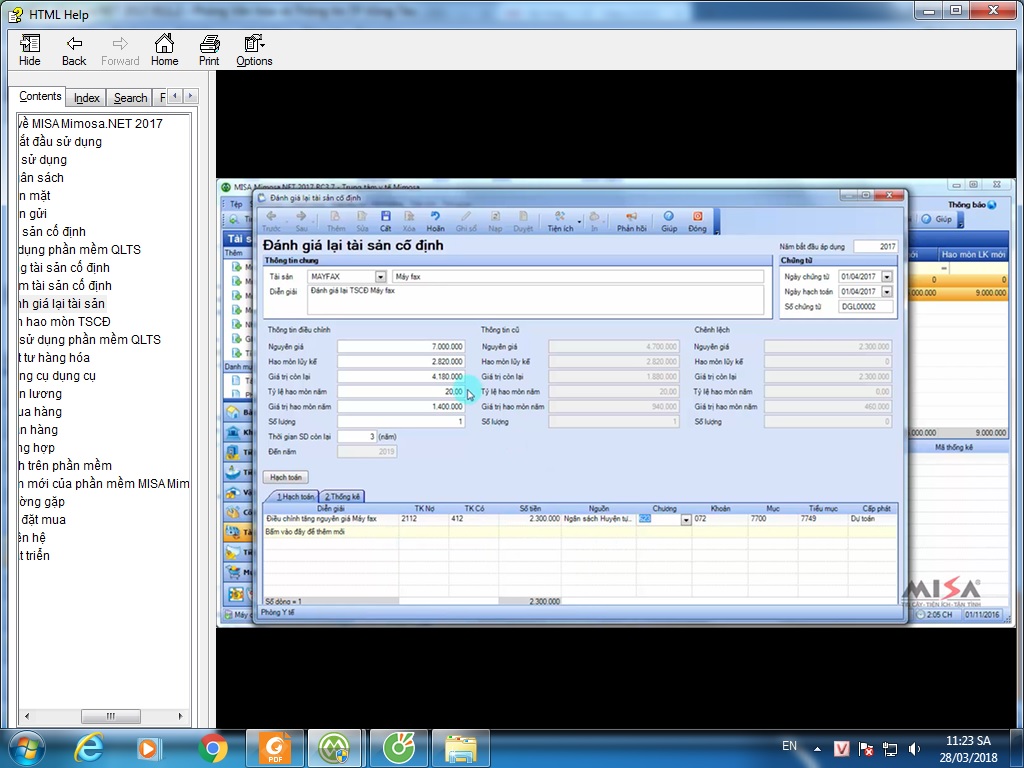
Task: Switch to the Search tab
Action: [130, 98]
